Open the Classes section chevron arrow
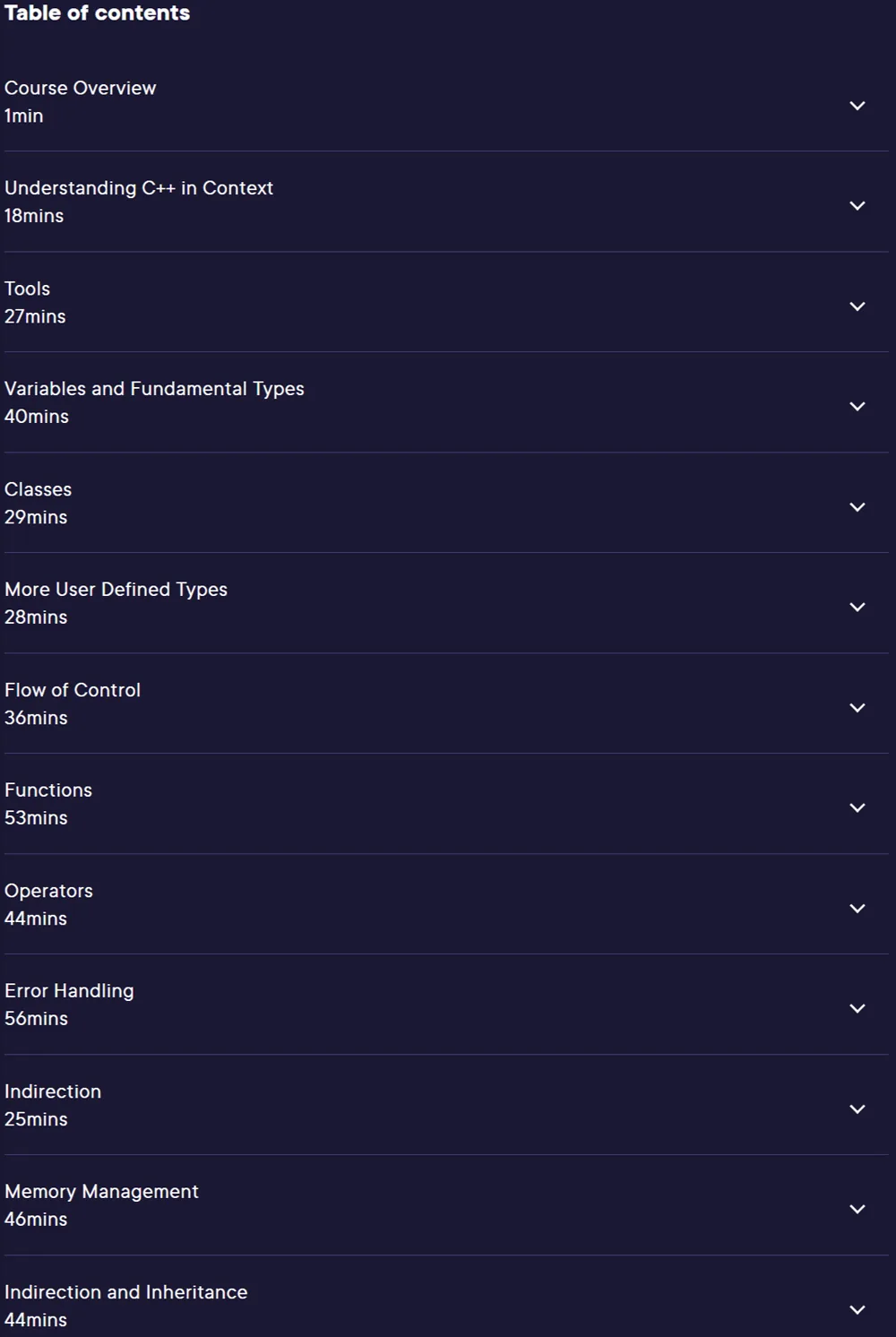This screenshot has width=896, height=1337. click(857, 507)
